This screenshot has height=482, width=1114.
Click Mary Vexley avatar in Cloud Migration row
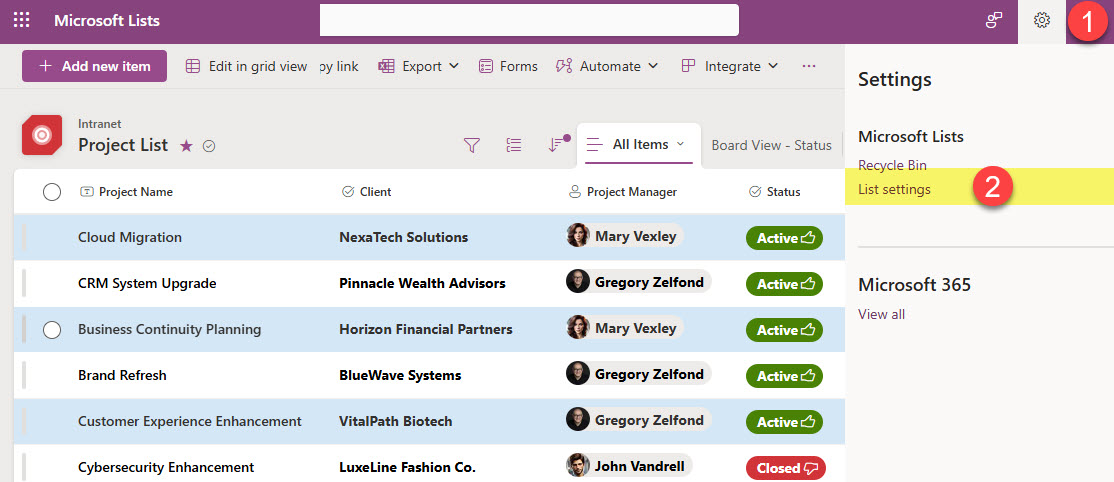click(578, 235)
